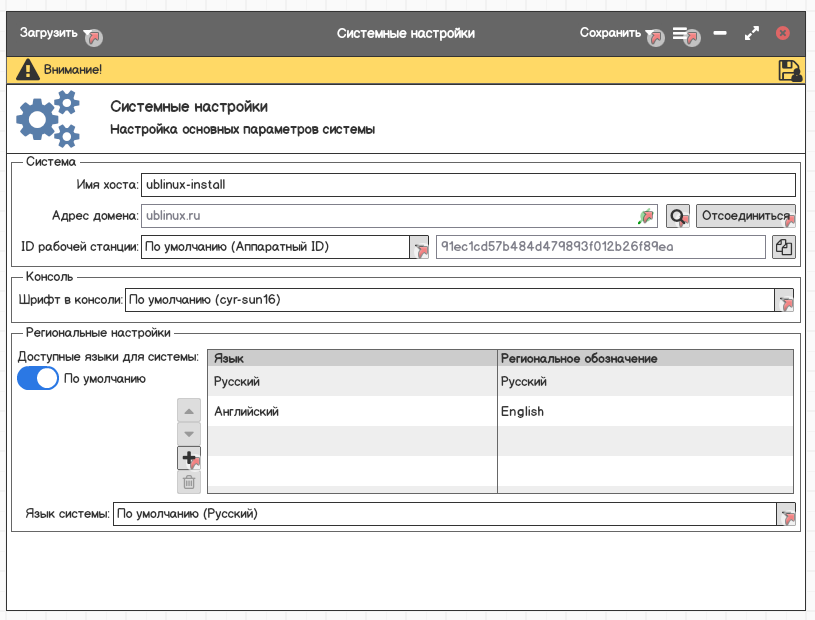Click the save floppy disk icon in warning bar
The image size is (815, 620).
pyautogui.click(x=788, y=70)
